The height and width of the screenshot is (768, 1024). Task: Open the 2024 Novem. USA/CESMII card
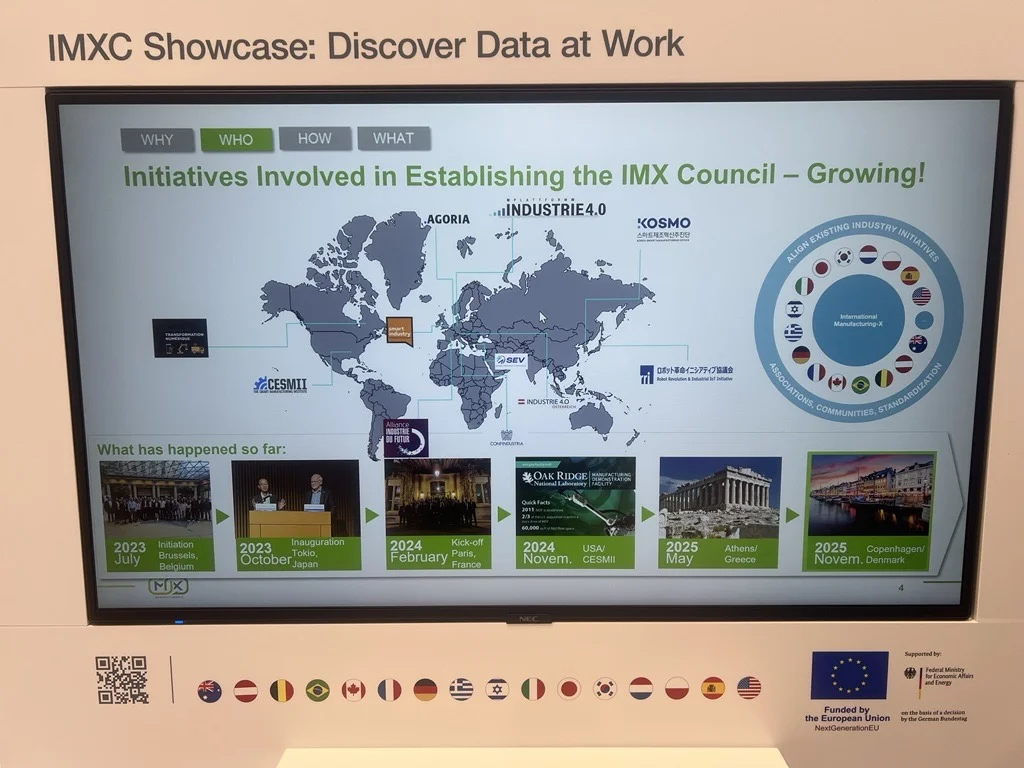click(575, 513)
